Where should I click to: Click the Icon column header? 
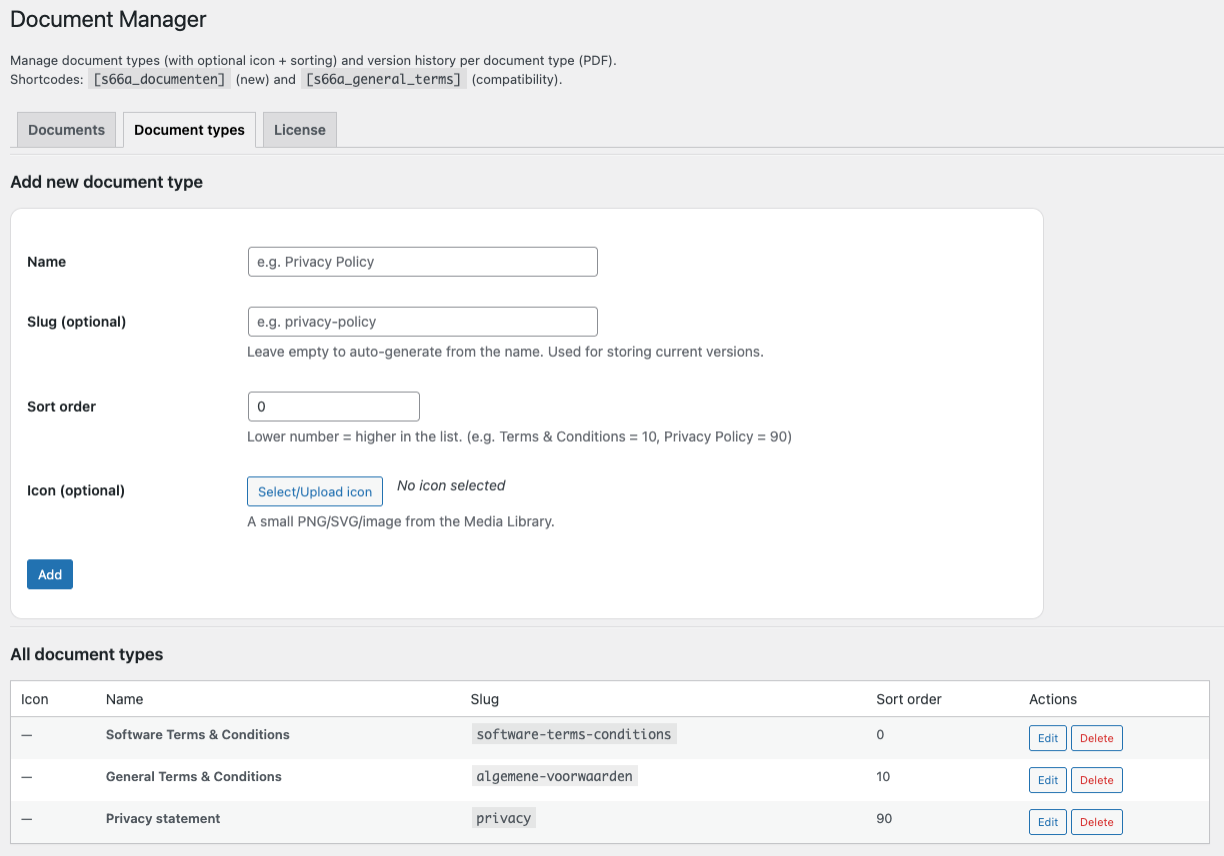click(34, 699)
